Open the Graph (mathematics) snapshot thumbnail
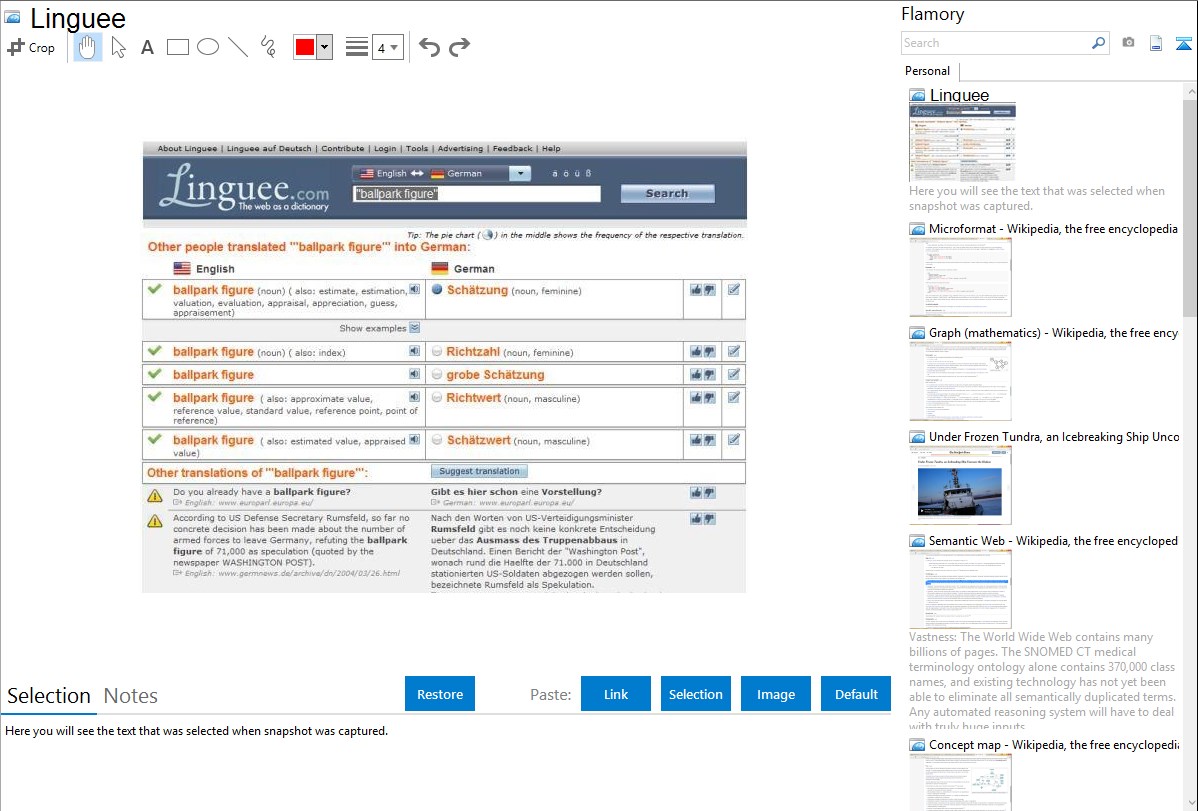 (x=960, y=381)
